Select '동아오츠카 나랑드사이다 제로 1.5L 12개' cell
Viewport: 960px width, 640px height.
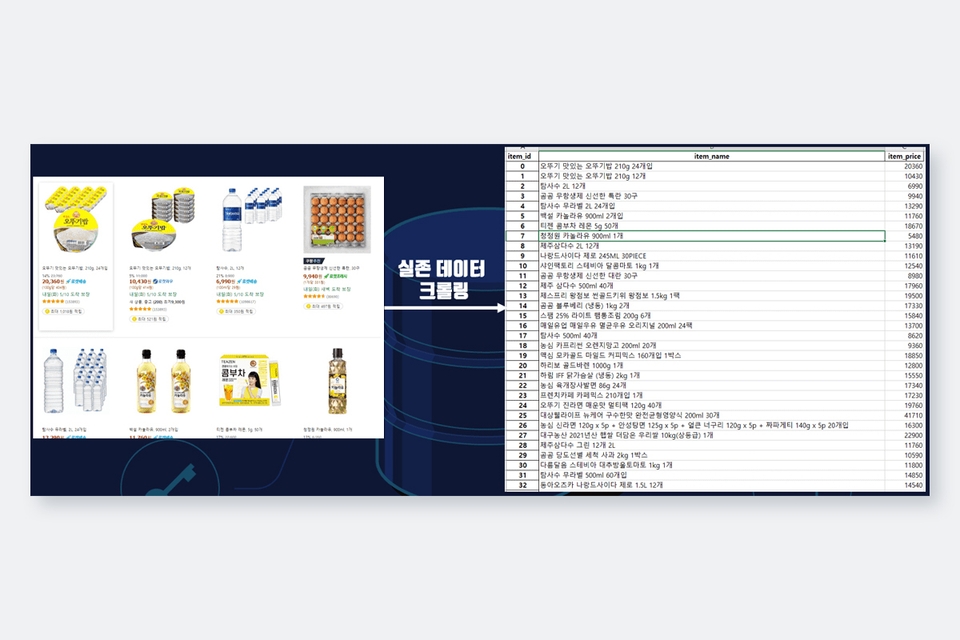[x=711, y=485]
